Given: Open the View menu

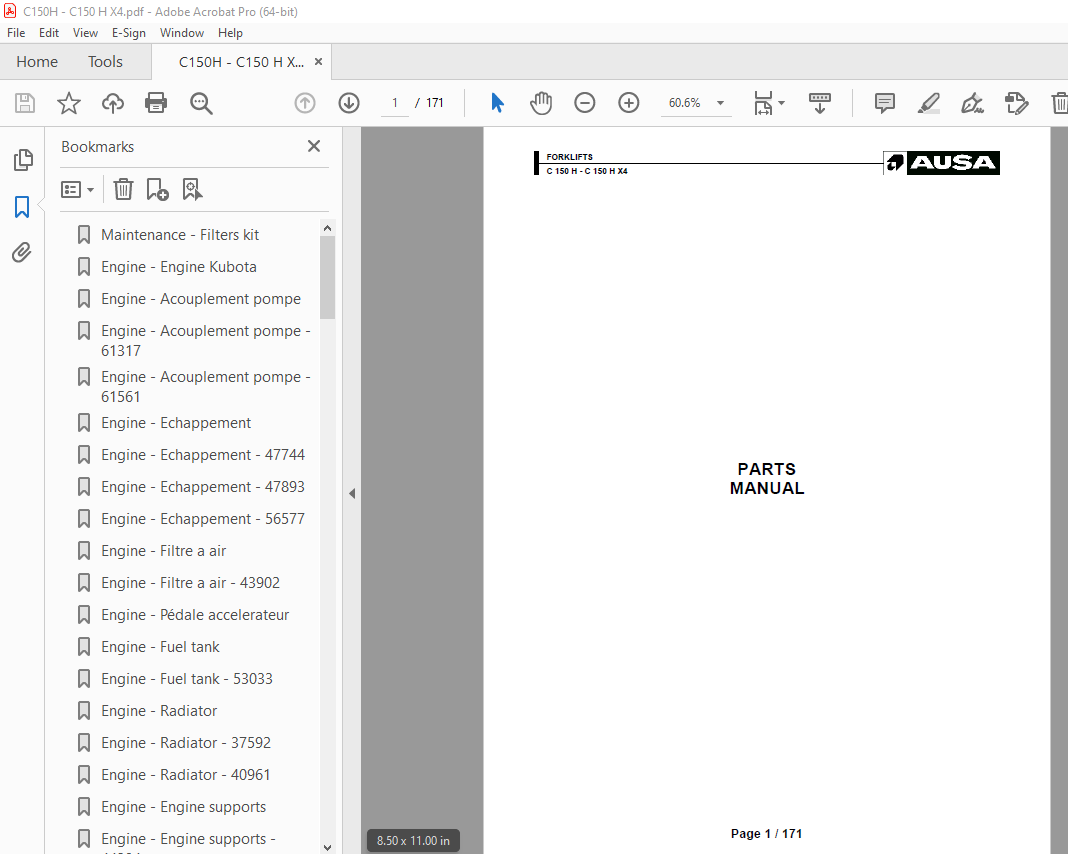Looking at the screenshot, I should click(85, 33).
